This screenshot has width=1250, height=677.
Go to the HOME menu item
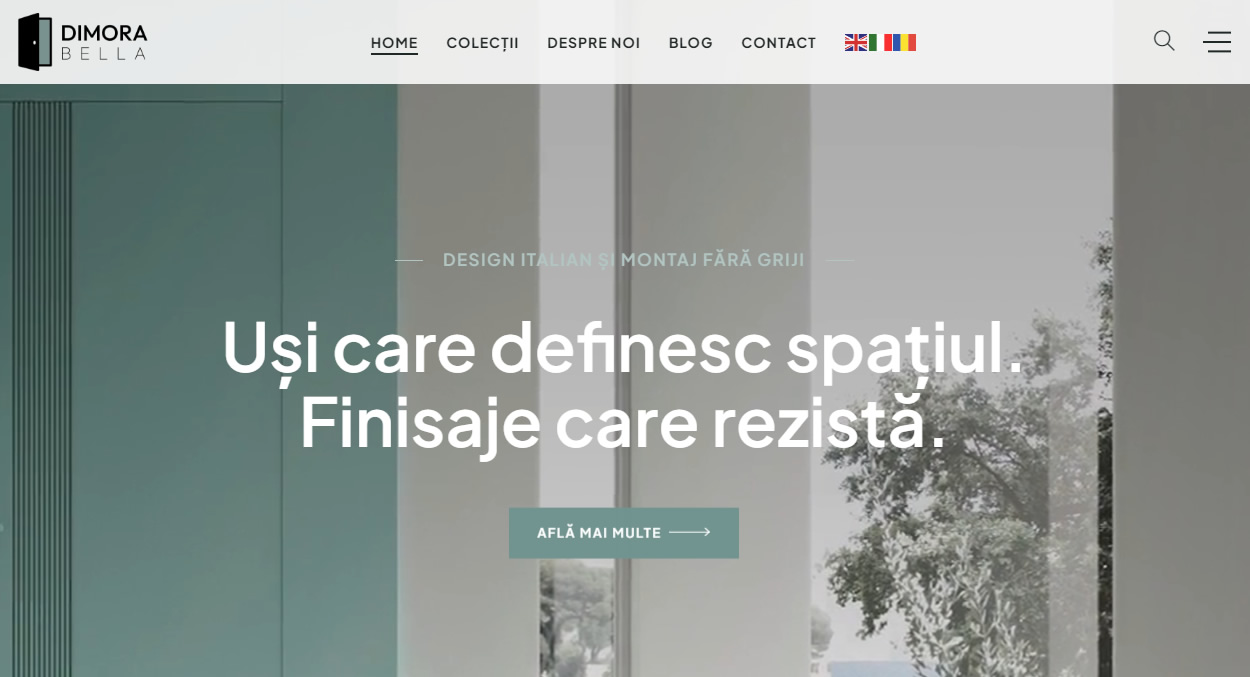click(x=394, y=42)
